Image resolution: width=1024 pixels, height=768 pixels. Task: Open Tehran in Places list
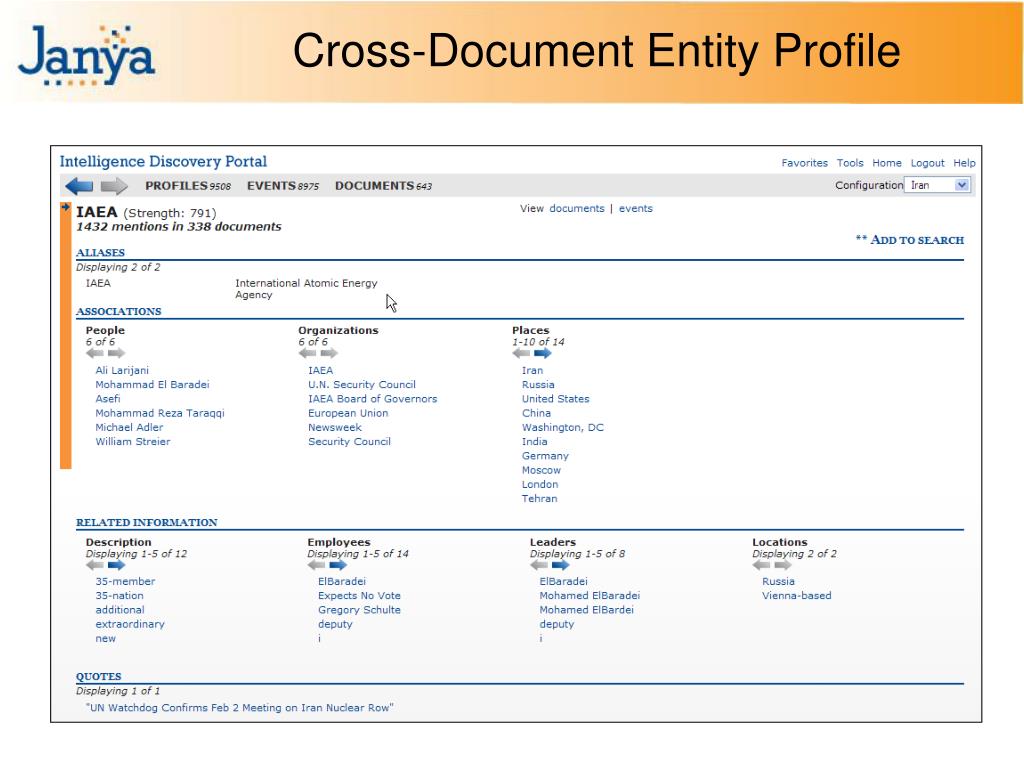[x=539, y=499]
